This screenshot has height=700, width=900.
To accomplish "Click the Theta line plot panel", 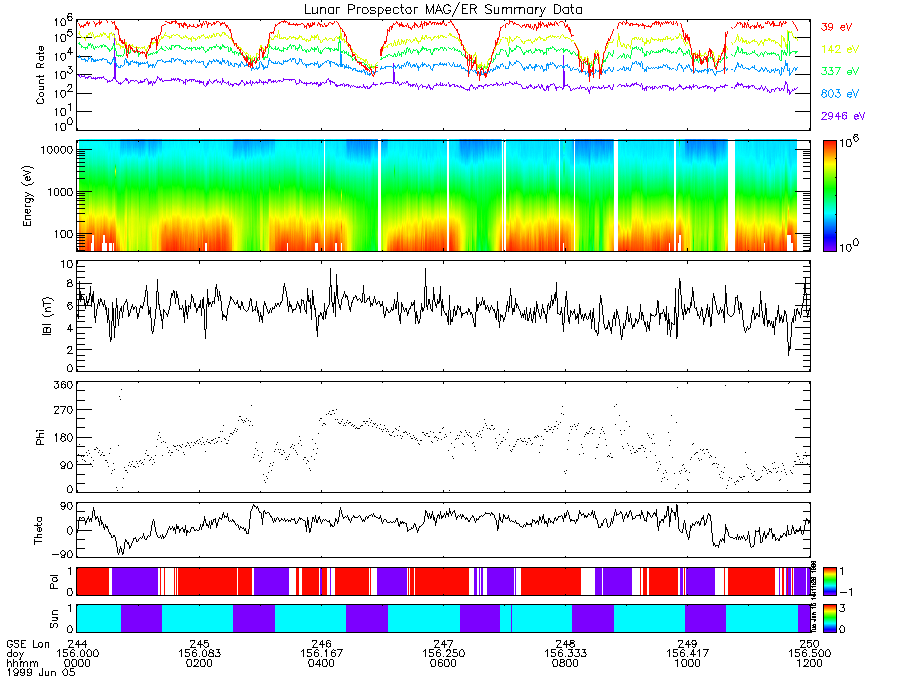I will coord(443,530).
